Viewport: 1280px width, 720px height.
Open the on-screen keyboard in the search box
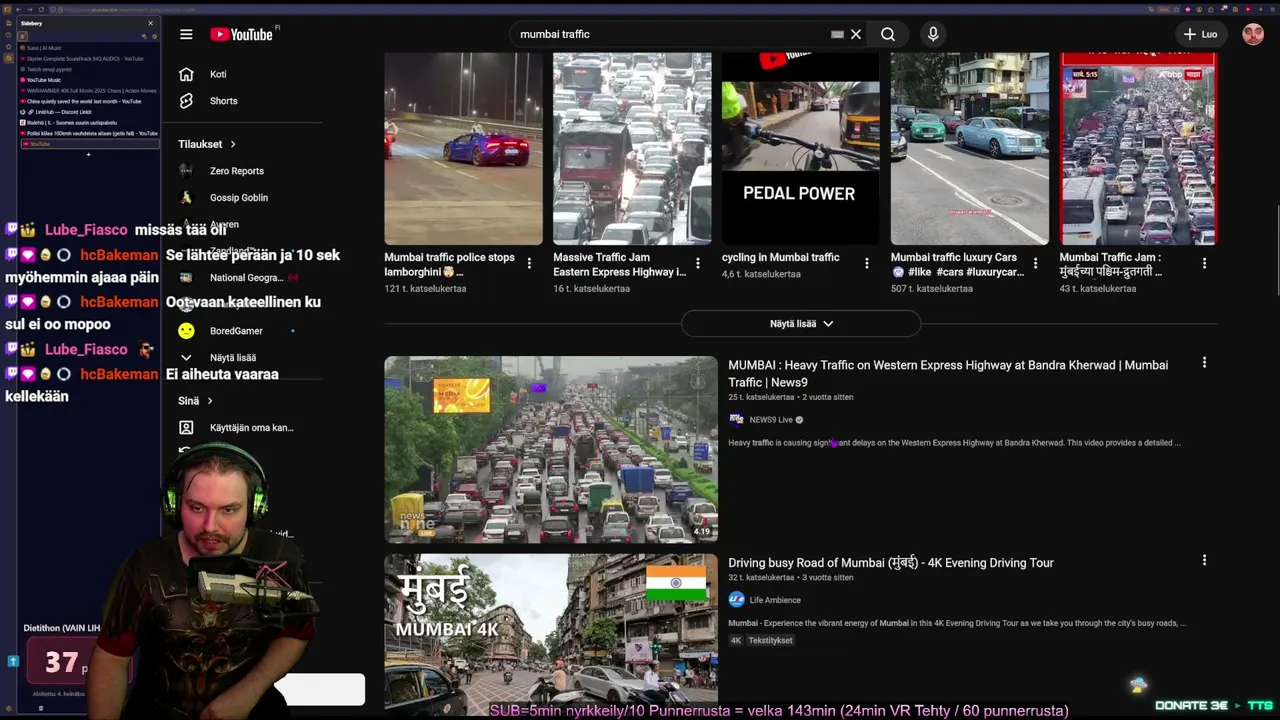click(837, 34)
